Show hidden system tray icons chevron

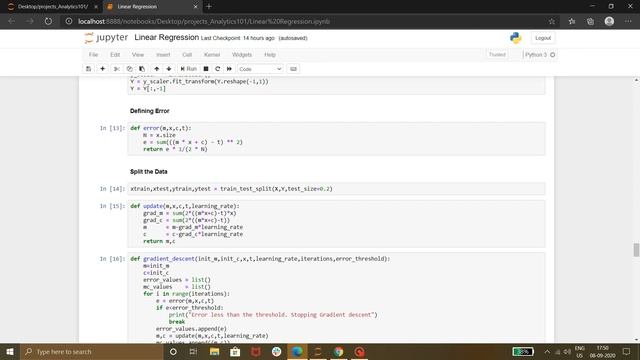(x=547, y=351)
